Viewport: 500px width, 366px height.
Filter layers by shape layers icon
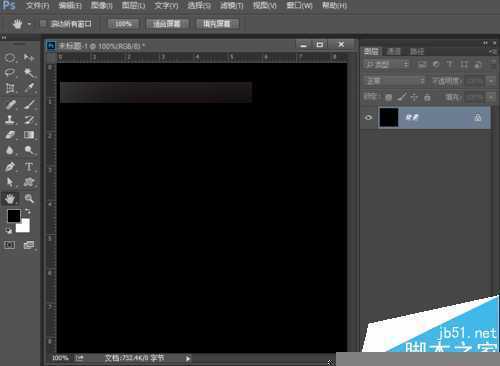(464, 65)
